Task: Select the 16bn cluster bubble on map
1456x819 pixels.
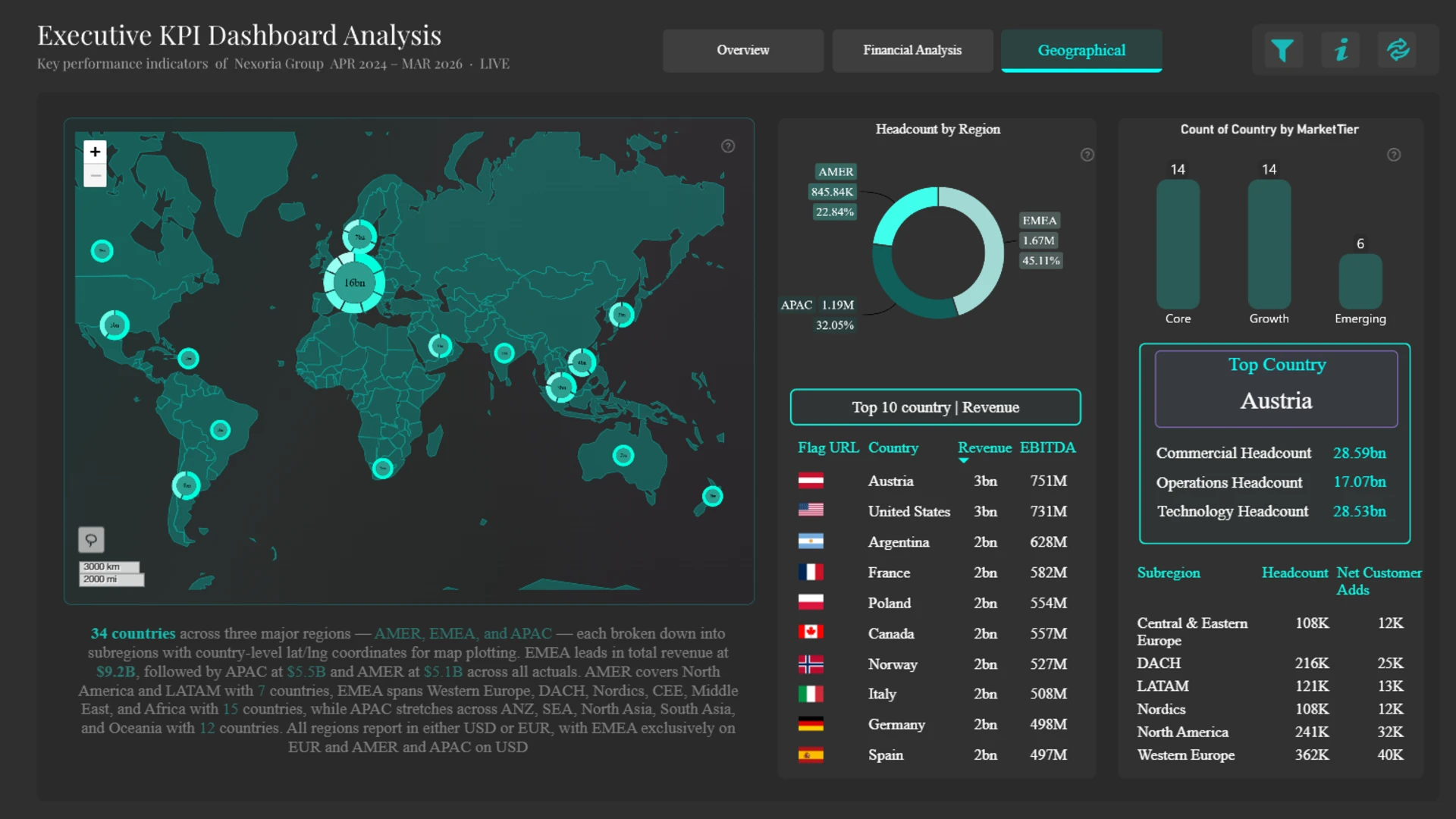Action: coord(354,283)
